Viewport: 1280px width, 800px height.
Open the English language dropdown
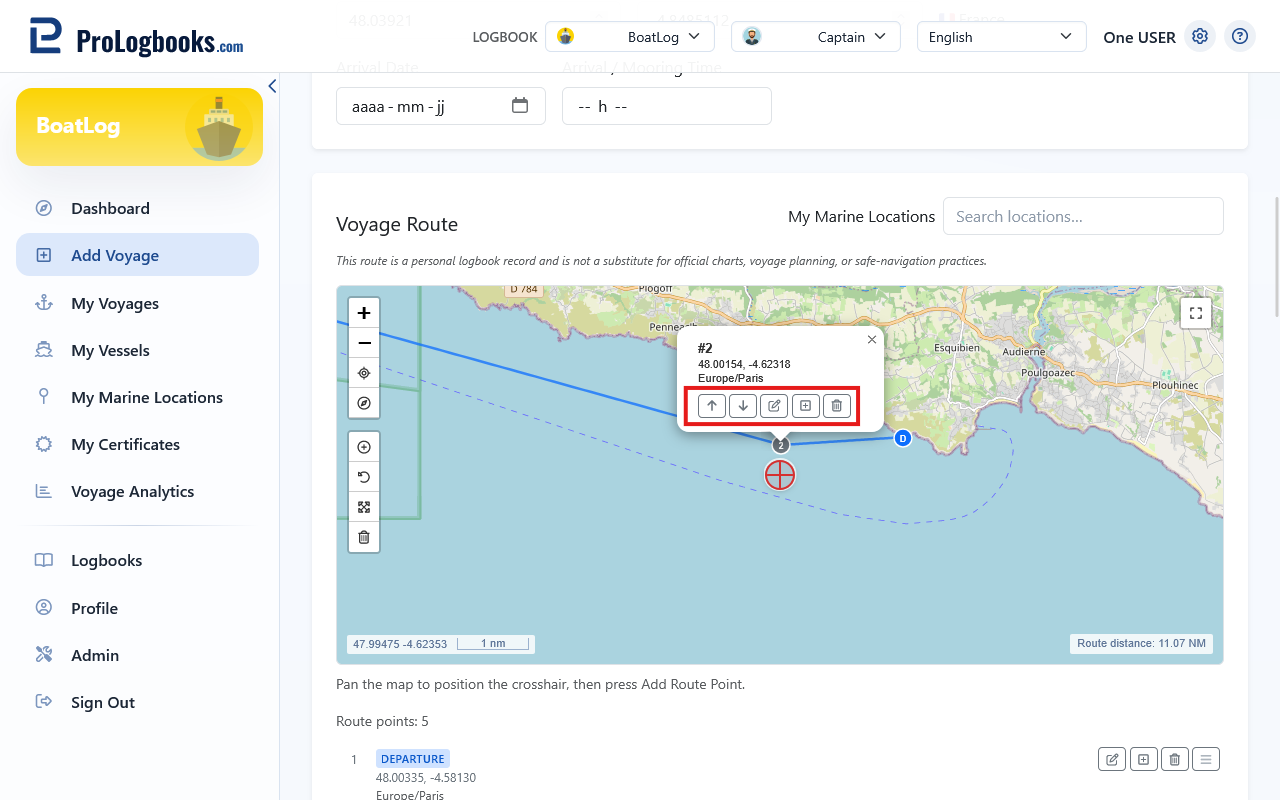point(1002,37)
